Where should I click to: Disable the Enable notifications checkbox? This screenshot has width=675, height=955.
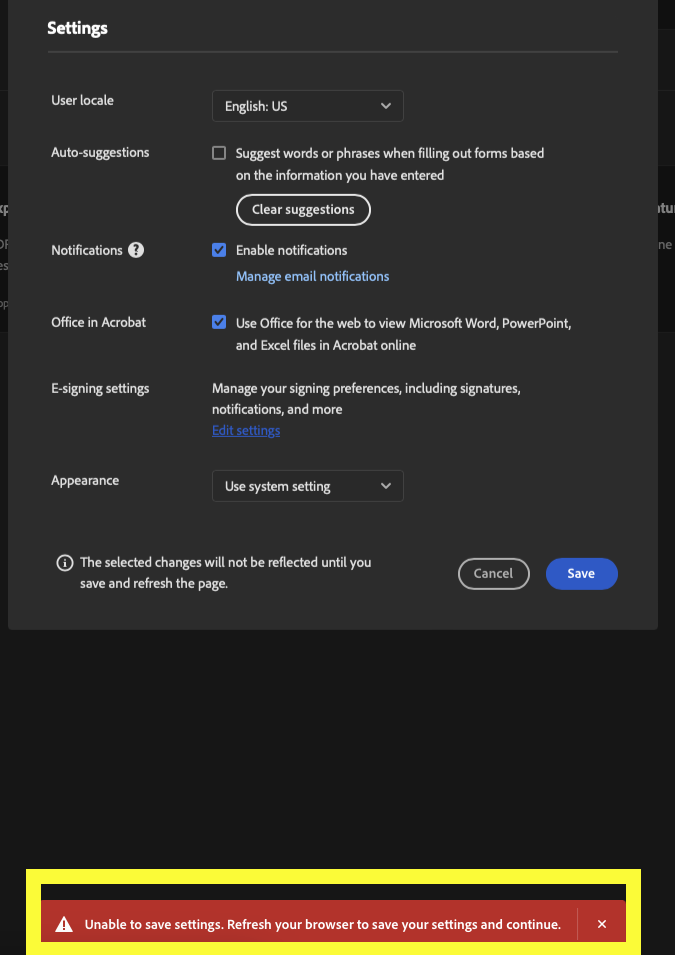pos(218,250)
